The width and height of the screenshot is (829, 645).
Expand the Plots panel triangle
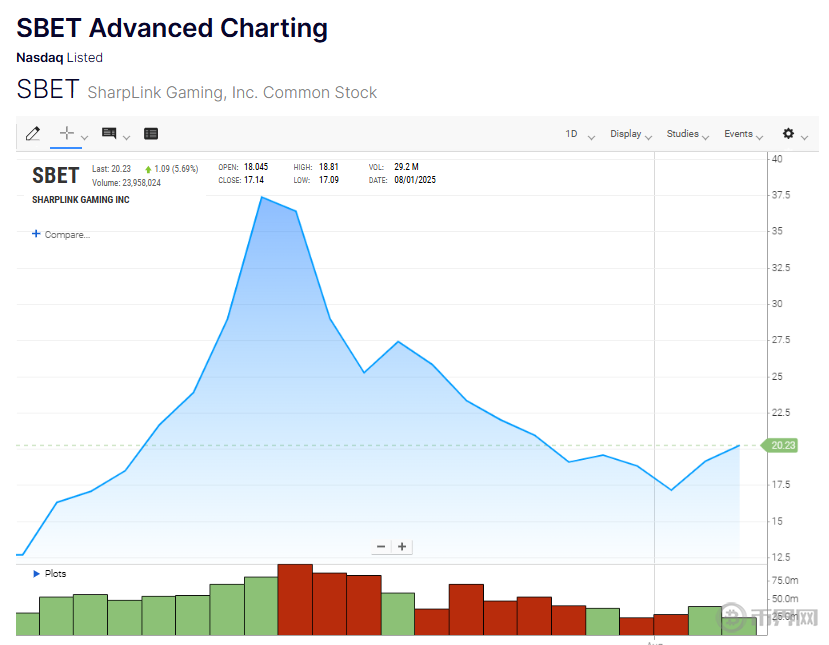tap(37, 574)
